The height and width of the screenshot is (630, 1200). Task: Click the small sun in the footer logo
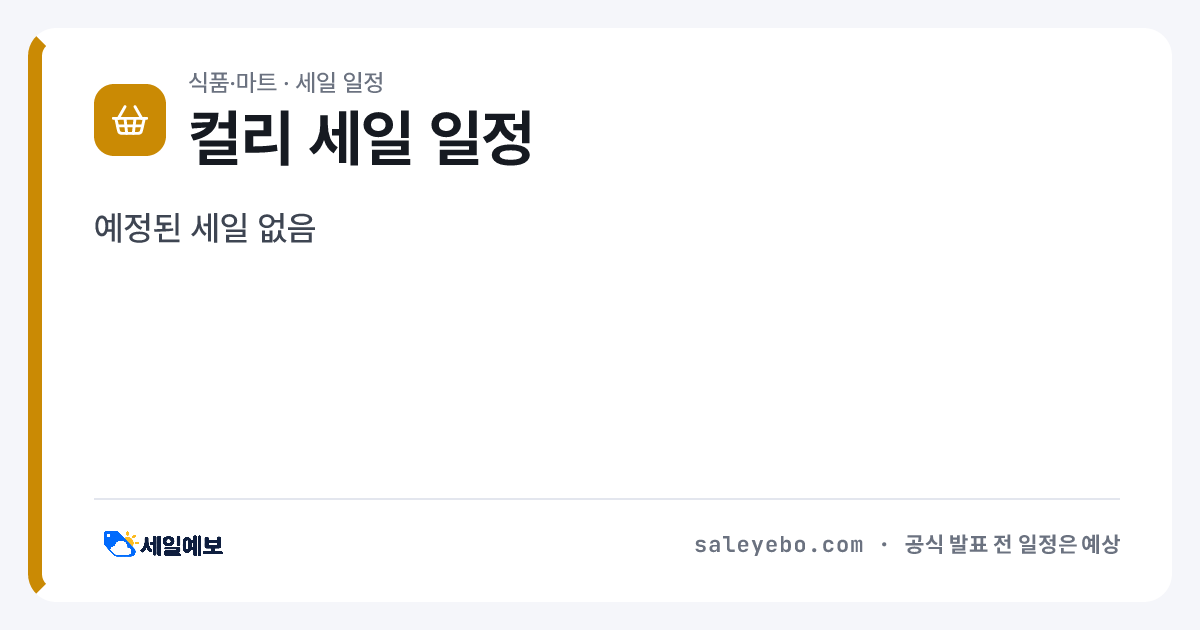[x=131, y=537]
